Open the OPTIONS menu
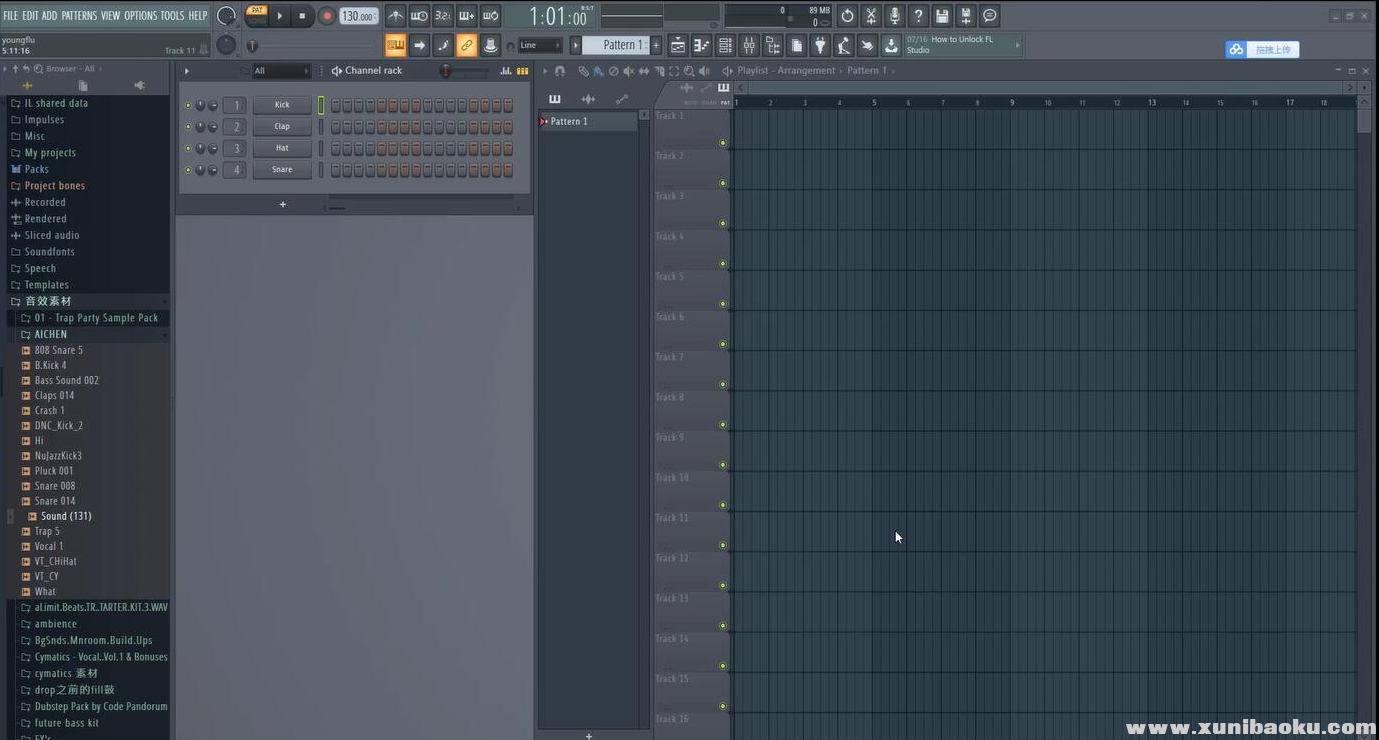 141,15
